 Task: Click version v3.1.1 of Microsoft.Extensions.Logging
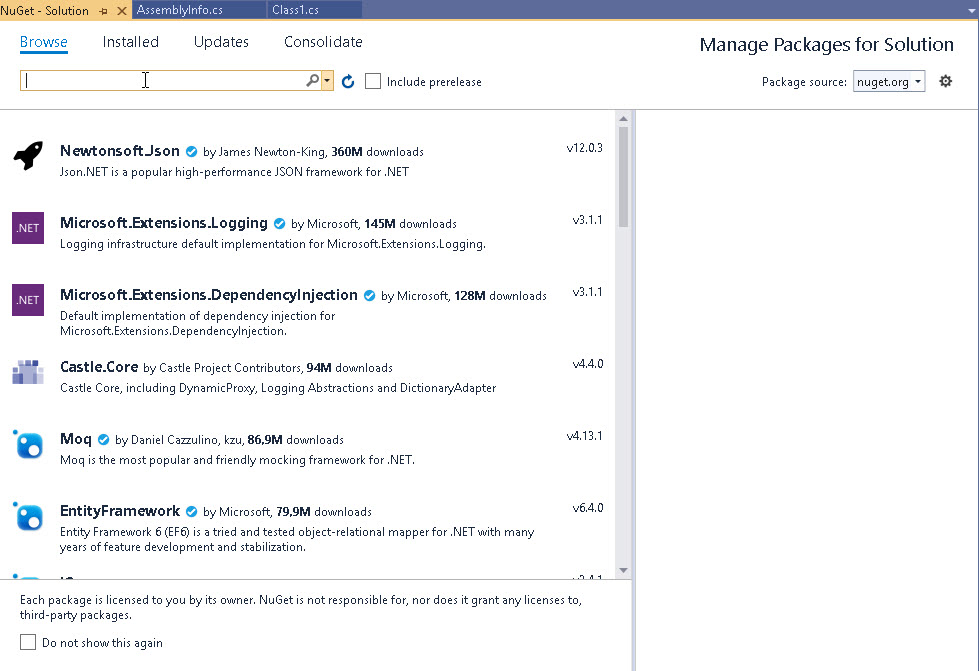pyautogui.click(x=588, y=220)
